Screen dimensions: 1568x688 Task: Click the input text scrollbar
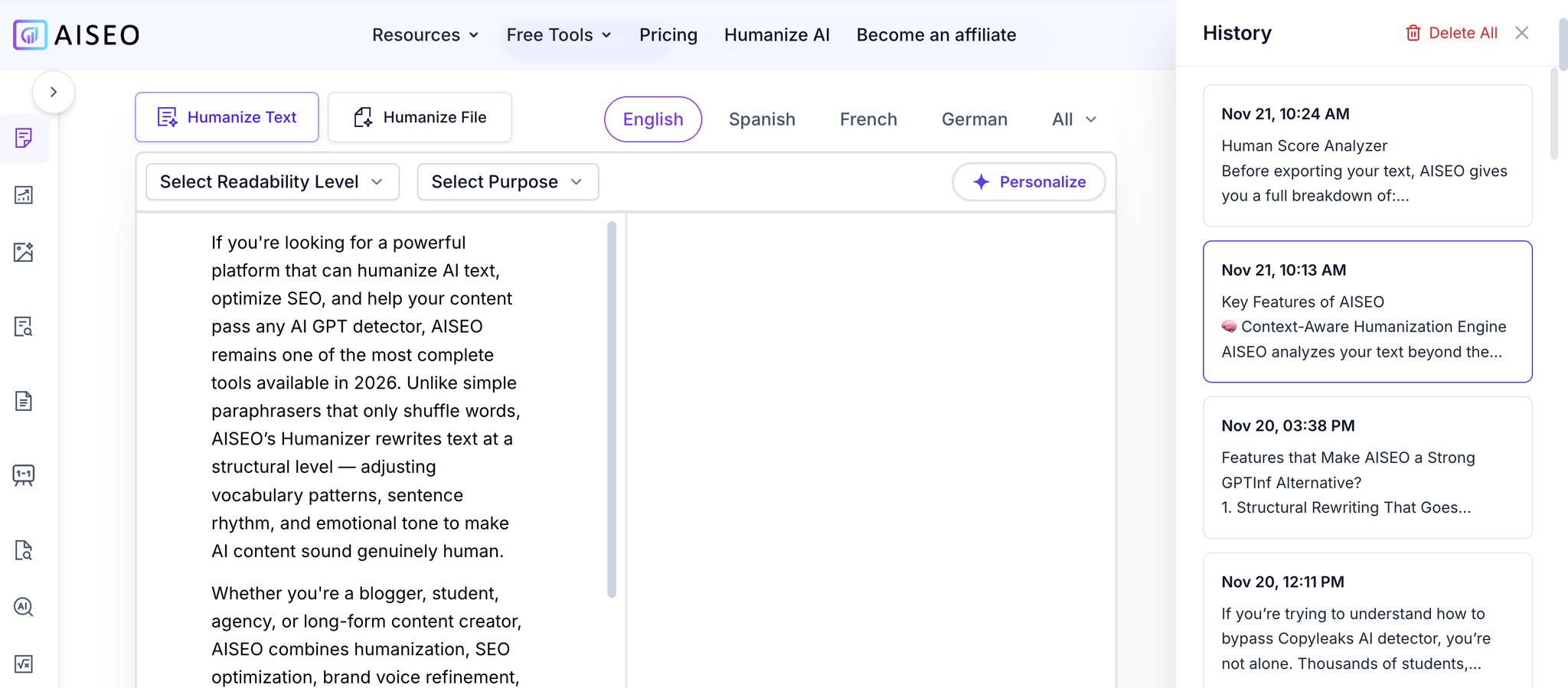pyautogui.click(x=612, y=409)
